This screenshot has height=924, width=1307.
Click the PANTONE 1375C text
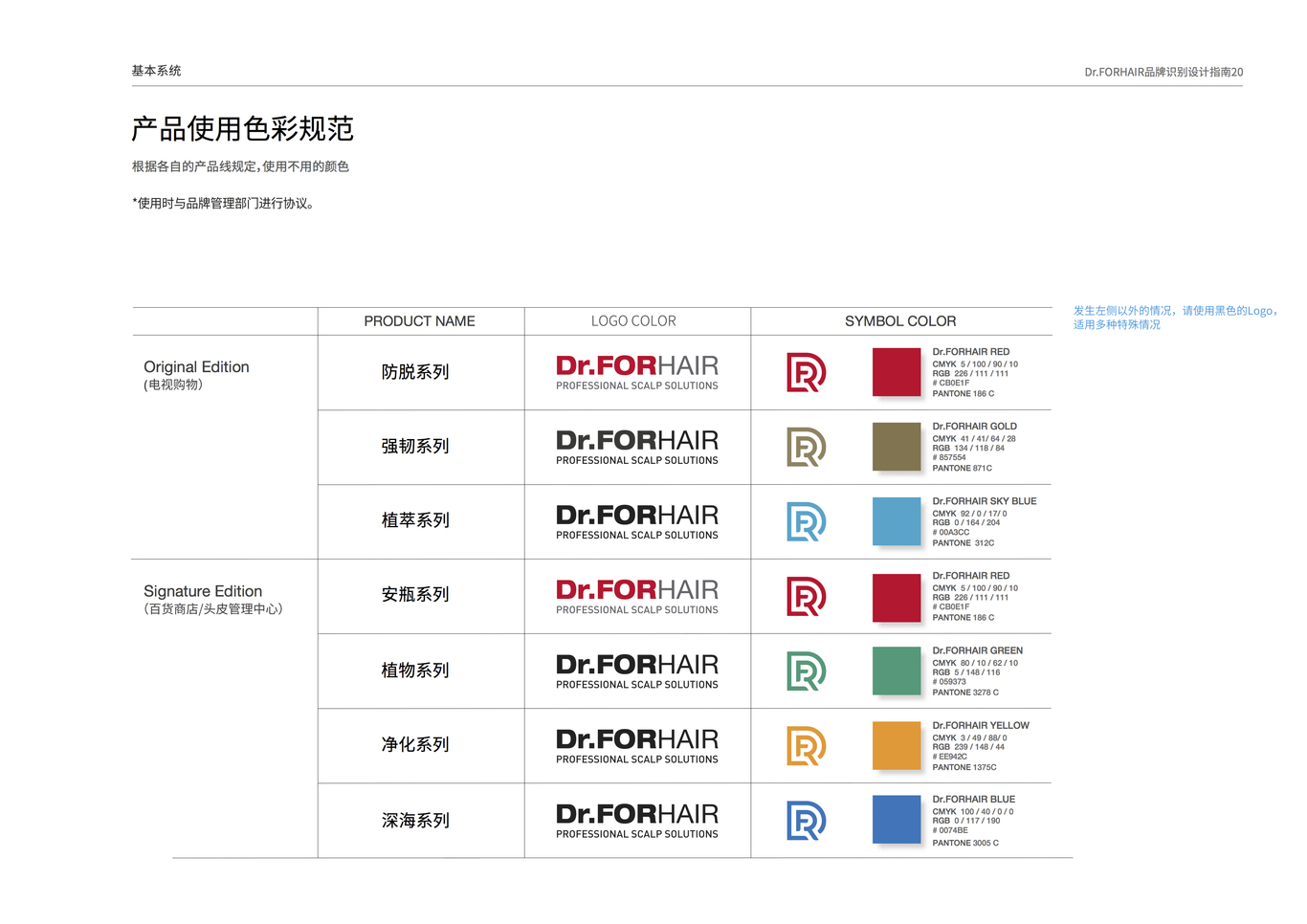(x=964, y=767)
